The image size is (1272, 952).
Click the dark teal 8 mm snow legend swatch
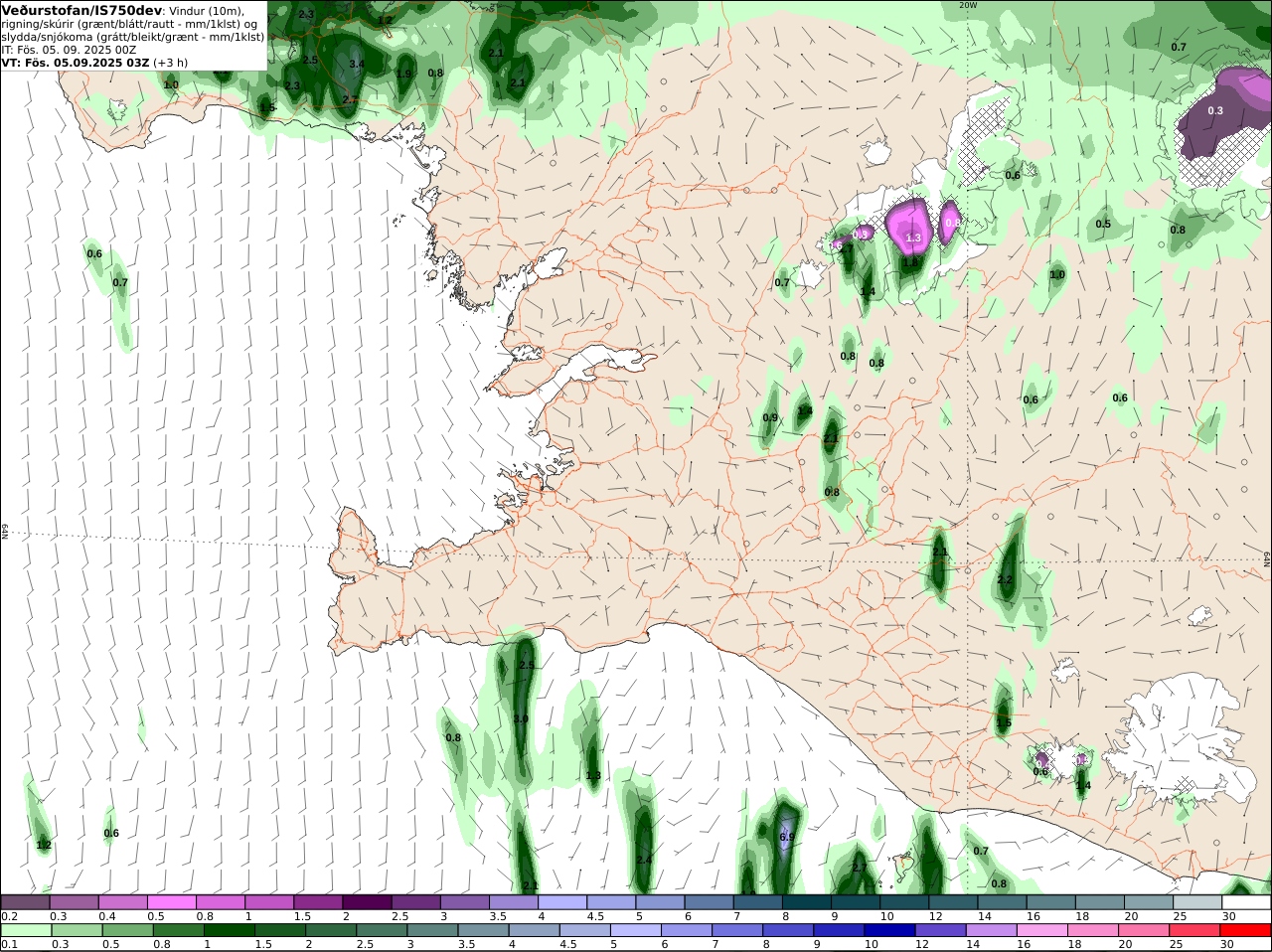[x=806, y=902]
